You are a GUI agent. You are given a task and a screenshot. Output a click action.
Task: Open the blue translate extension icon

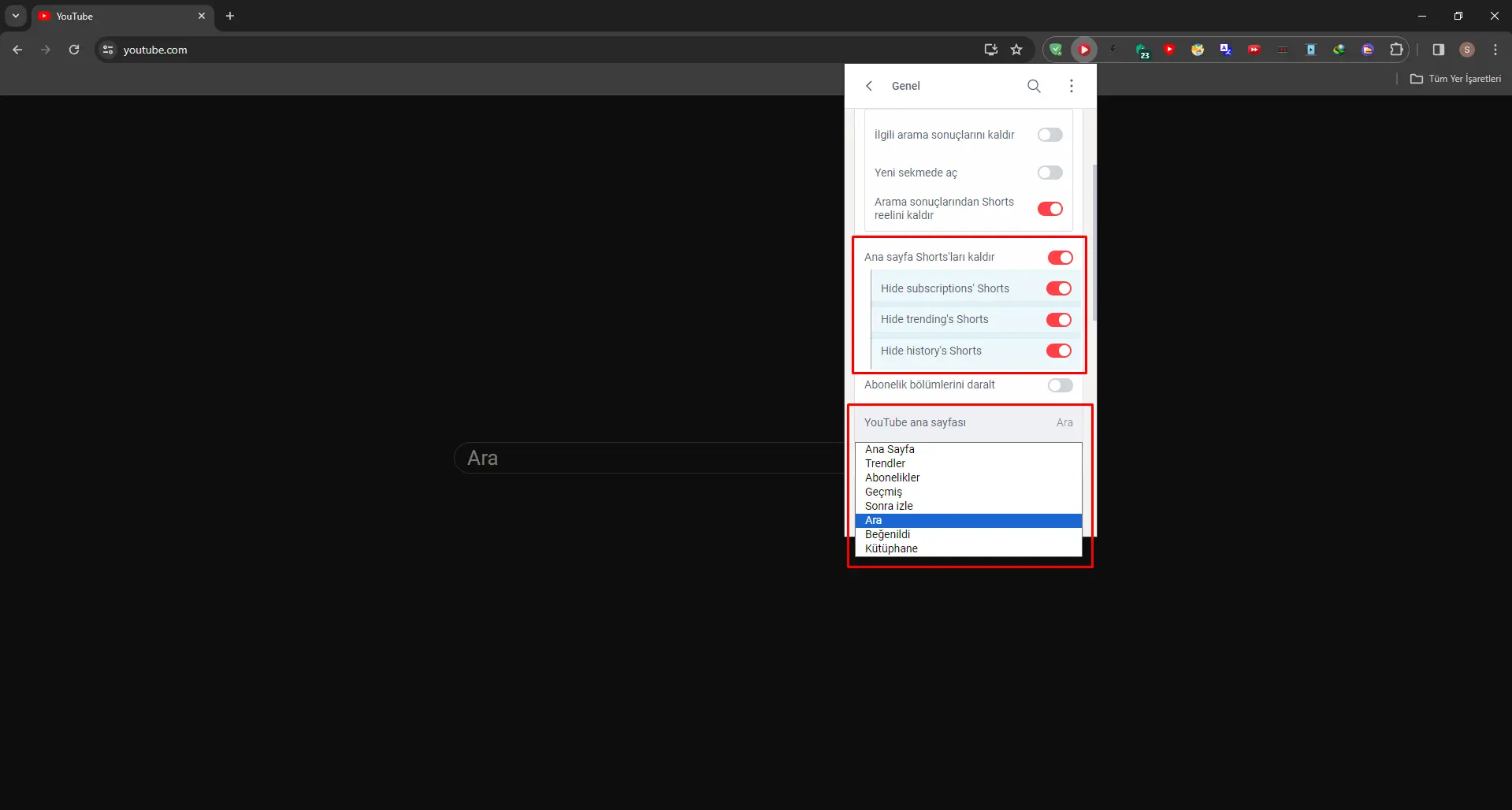point(1226,50)
